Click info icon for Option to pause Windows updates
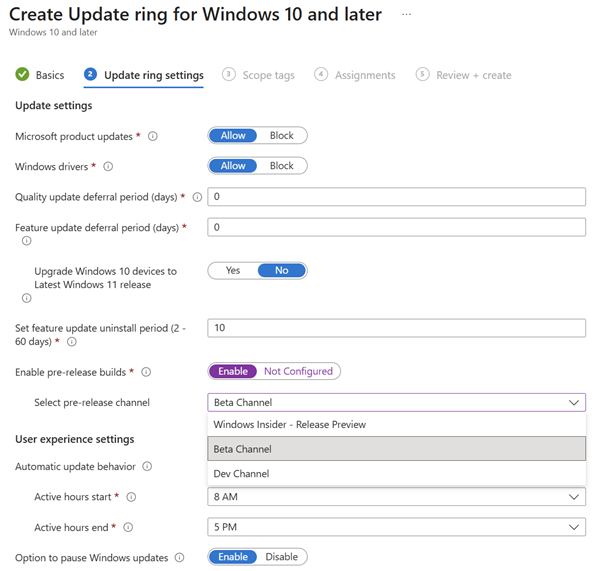Image resolution: width=608 pixels, height=571 pixels. pos(180,558)
